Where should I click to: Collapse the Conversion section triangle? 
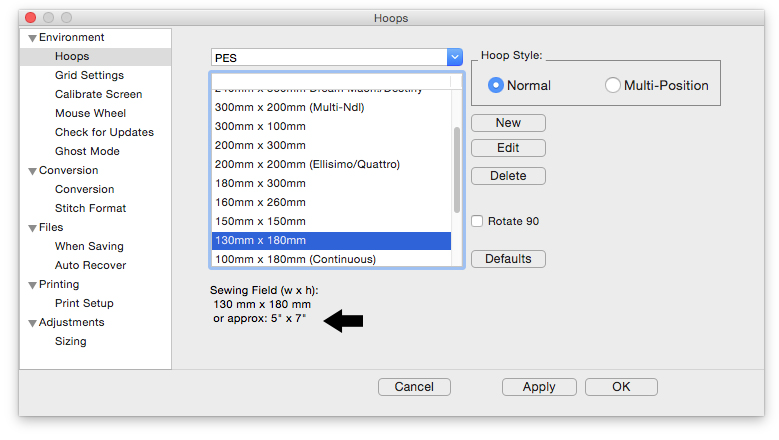tap(32, 171)
